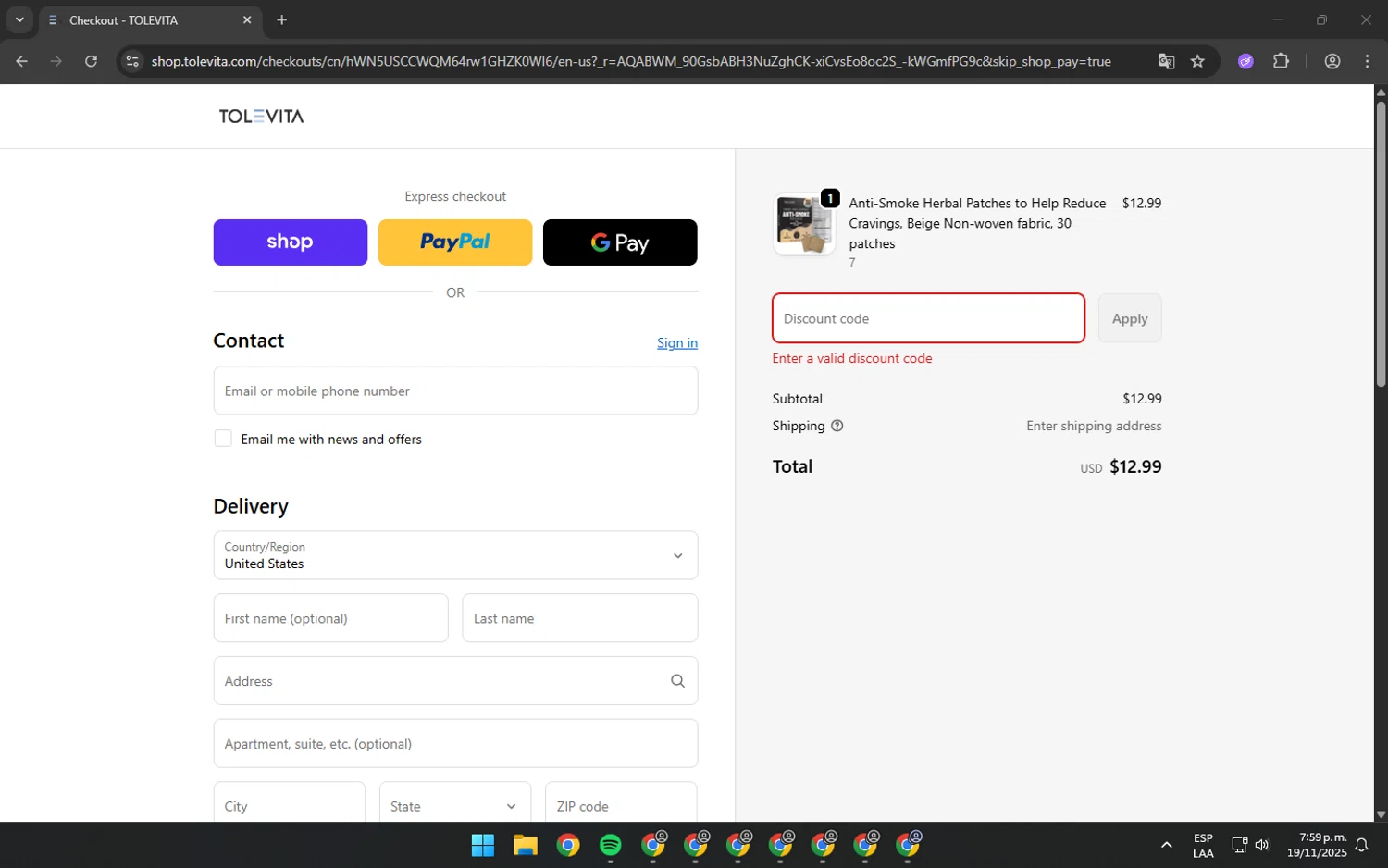This screenshot has width=1388, height=868.
Task: Reload the checkout page
Action: (91, 61)
